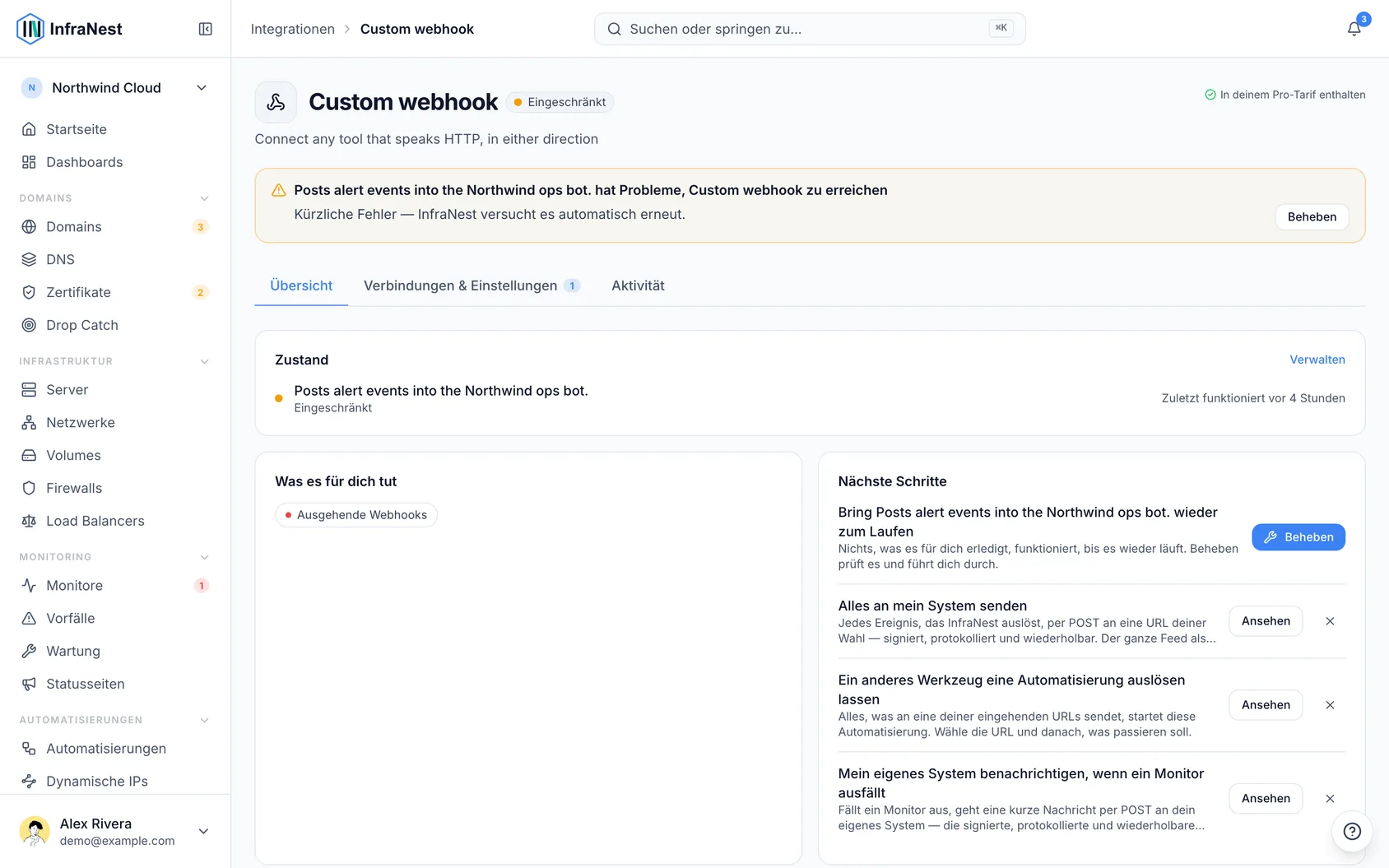This screenshot has height=868, width=1389.
Task: Open Dashboards in sidebar
Action: [115, 162]
